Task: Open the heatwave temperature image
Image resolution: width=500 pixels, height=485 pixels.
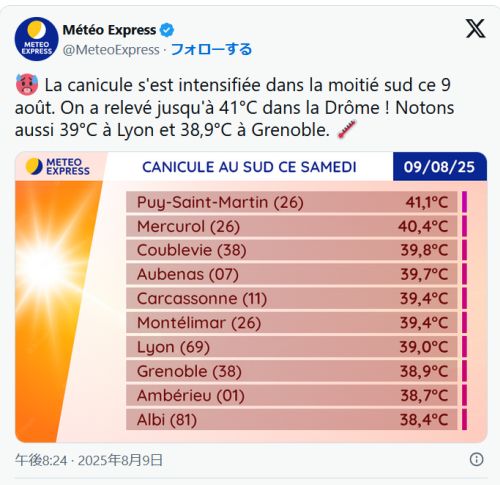Action: tap(251, 297)
